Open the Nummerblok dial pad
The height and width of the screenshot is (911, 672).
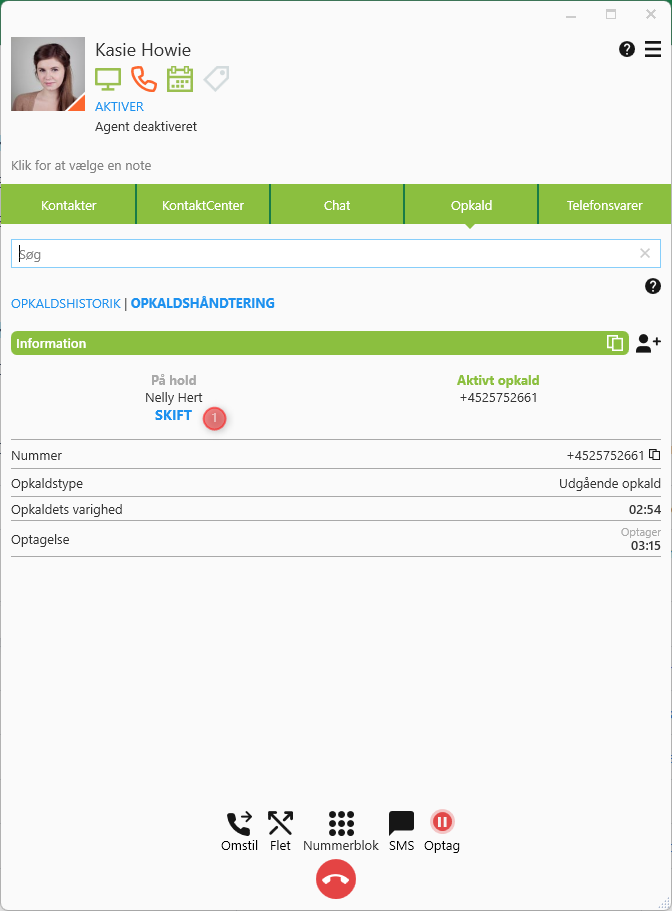[x=341, y=823]
